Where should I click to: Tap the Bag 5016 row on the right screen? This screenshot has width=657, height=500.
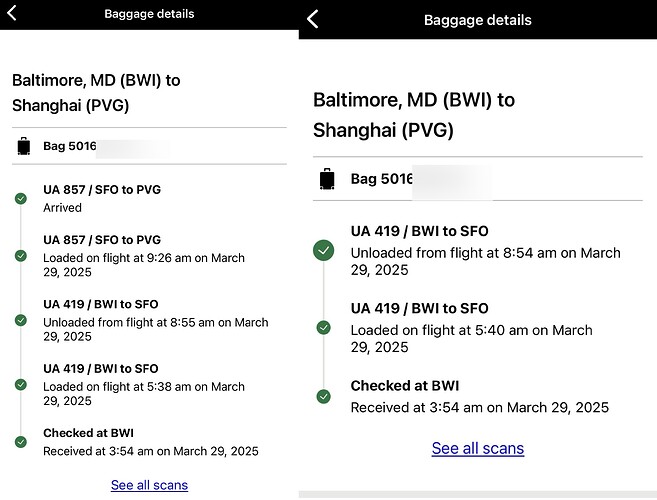(x=478, y=179)
